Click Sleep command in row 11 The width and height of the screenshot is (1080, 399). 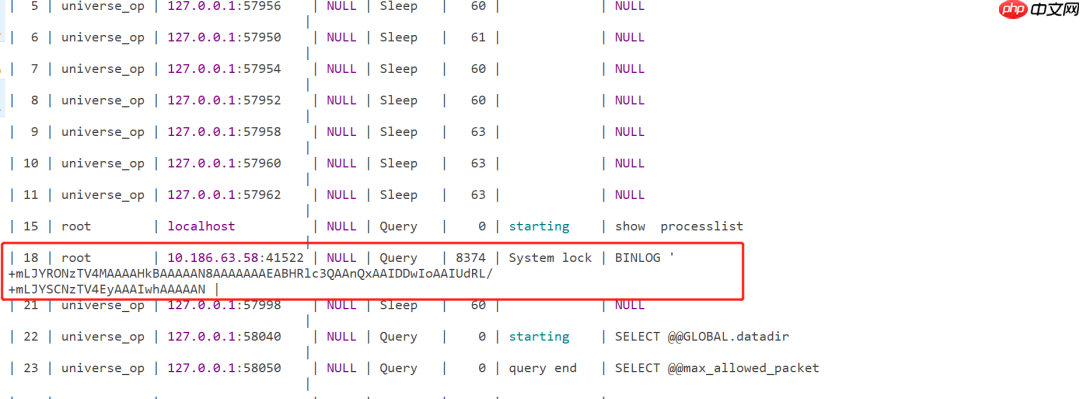pos(399,196)
